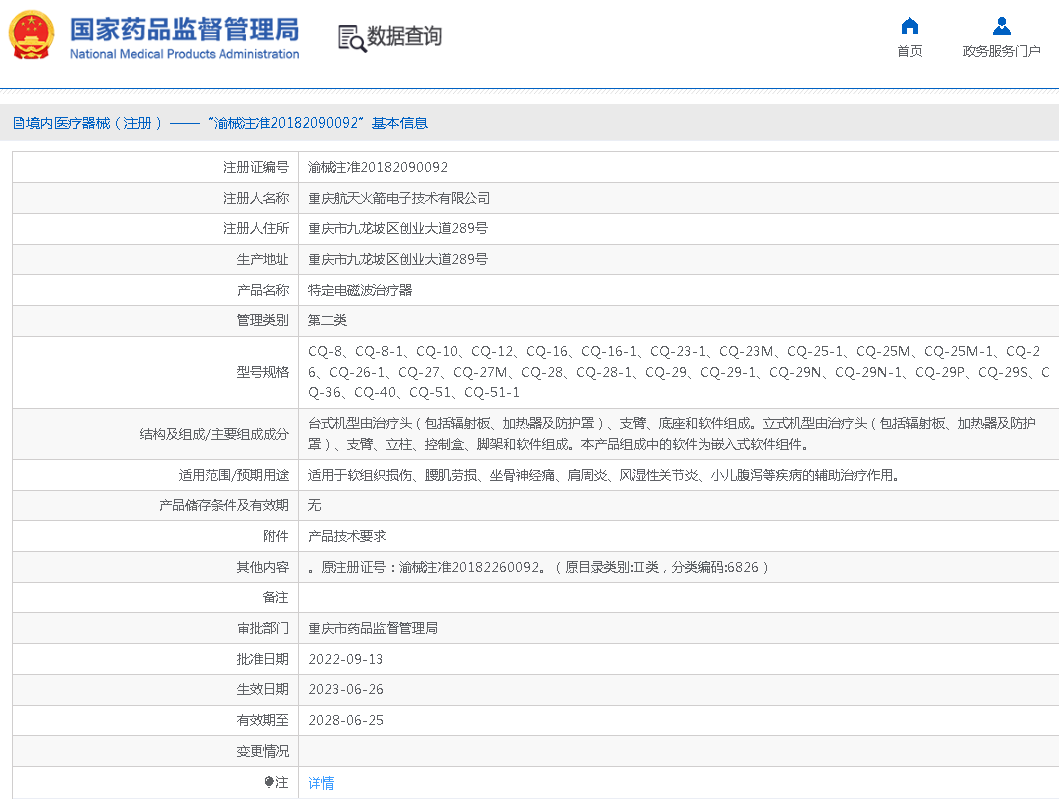Click the 产品名称 row label
The height and width of the screenshot is (799, 1059).
pos(263,290)
